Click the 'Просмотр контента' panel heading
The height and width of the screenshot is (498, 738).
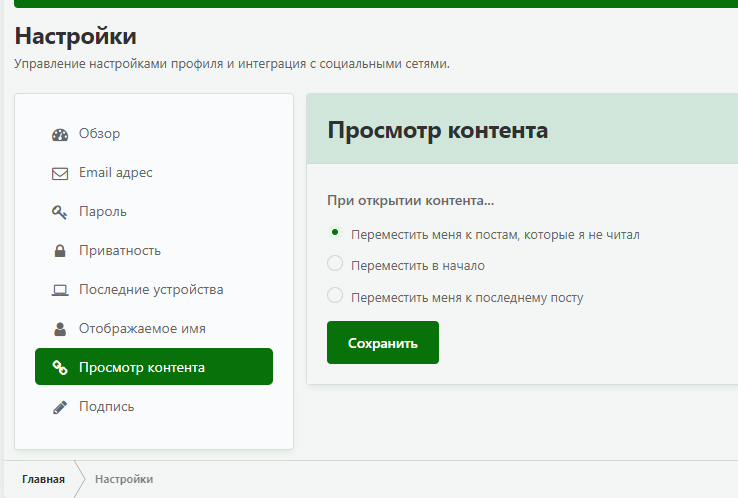pos(438,130)
